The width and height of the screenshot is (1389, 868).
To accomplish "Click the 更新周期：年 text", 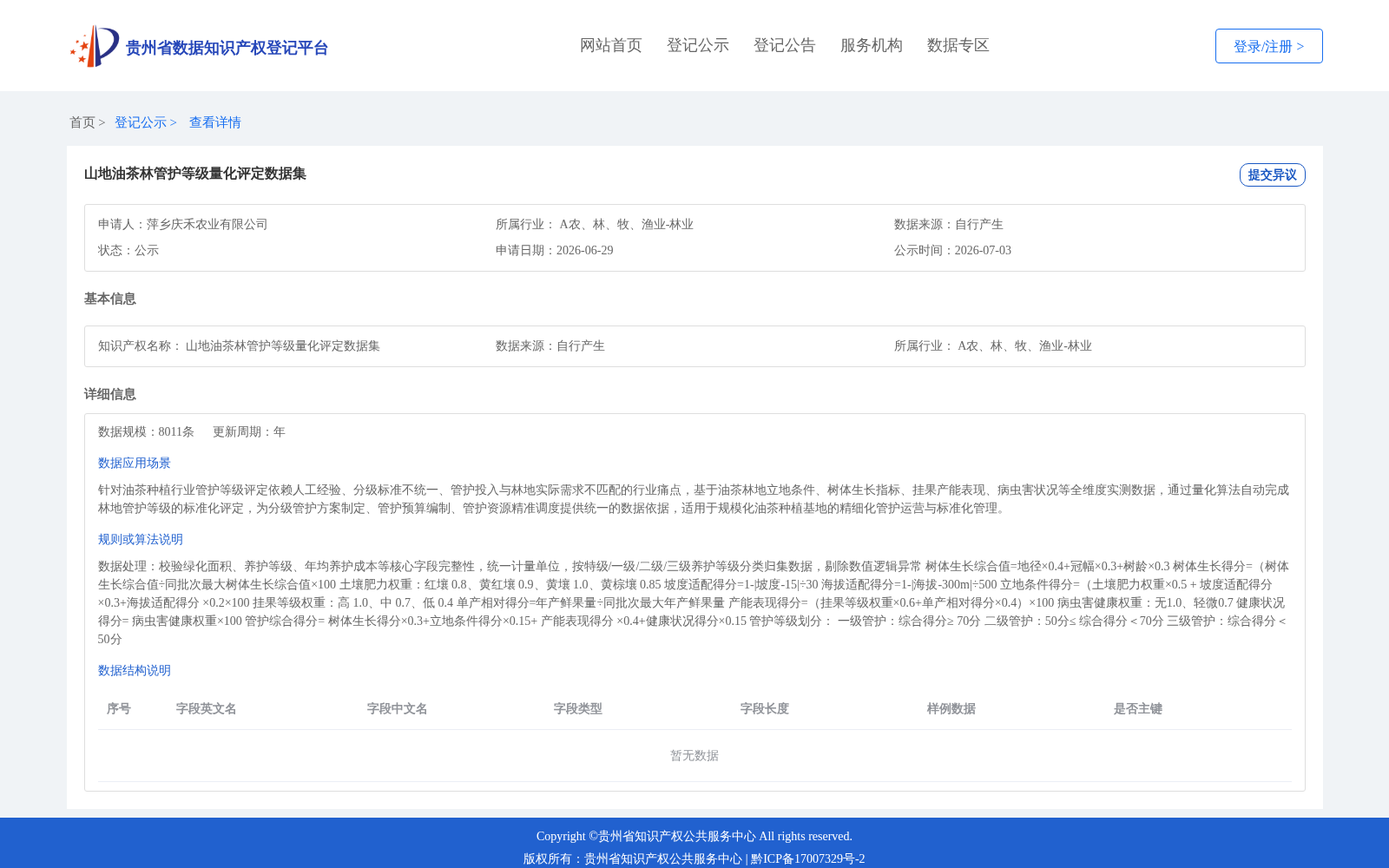I will [x=249, y=431].
